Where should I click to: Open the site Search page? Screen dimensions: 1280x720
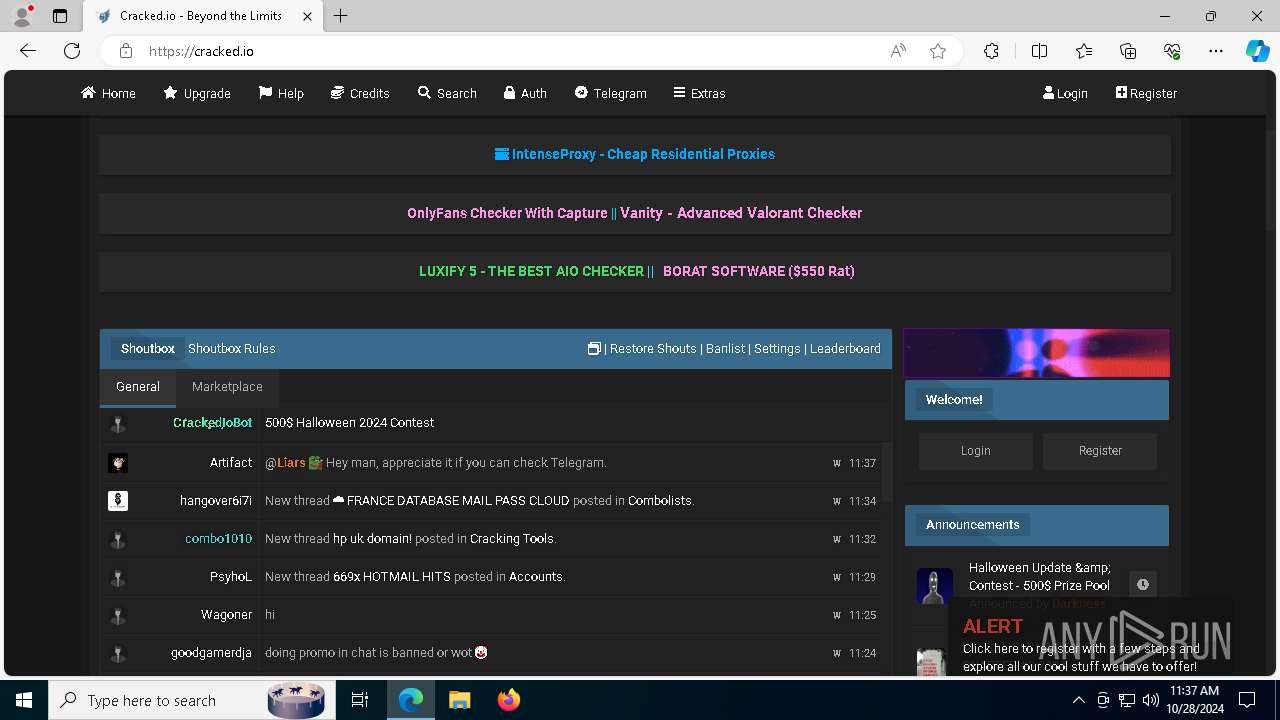447,93
